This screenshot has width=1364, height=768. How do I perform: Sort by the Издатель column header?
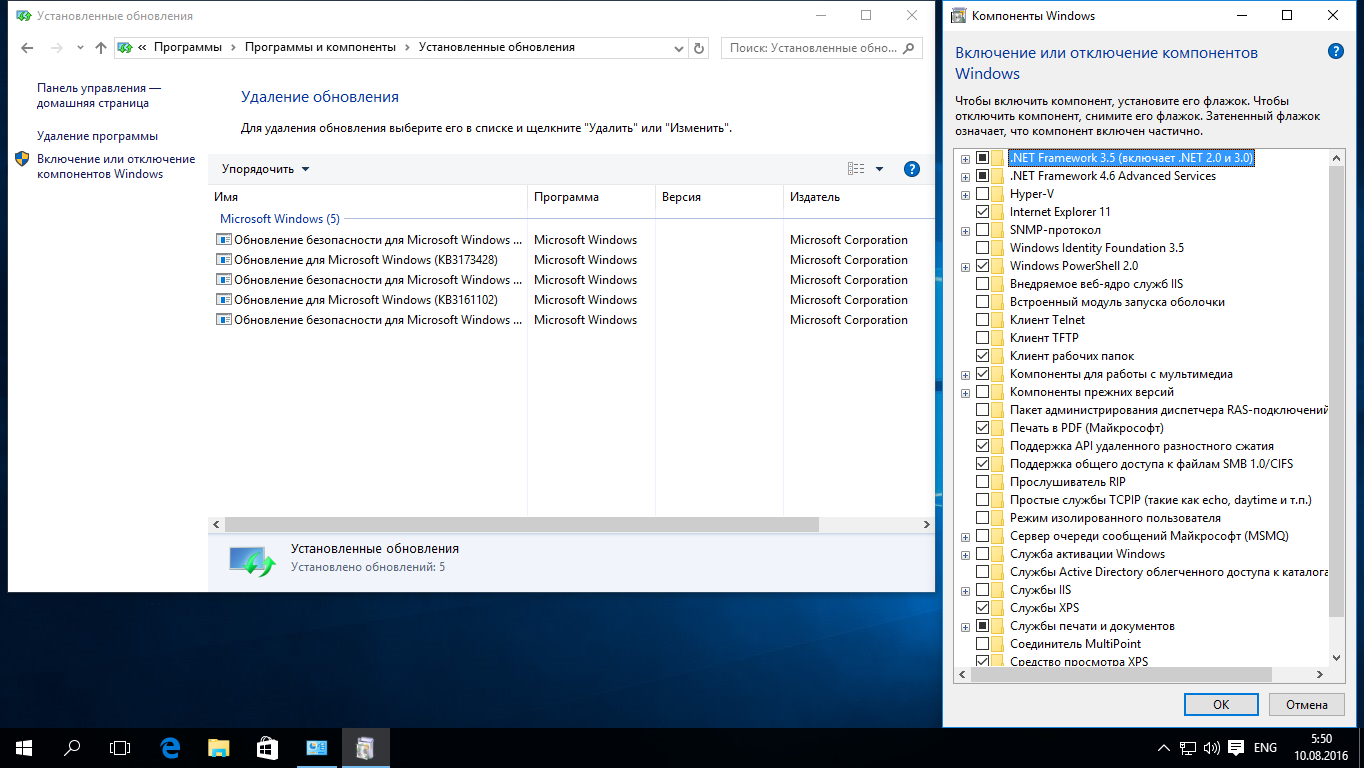858,197
